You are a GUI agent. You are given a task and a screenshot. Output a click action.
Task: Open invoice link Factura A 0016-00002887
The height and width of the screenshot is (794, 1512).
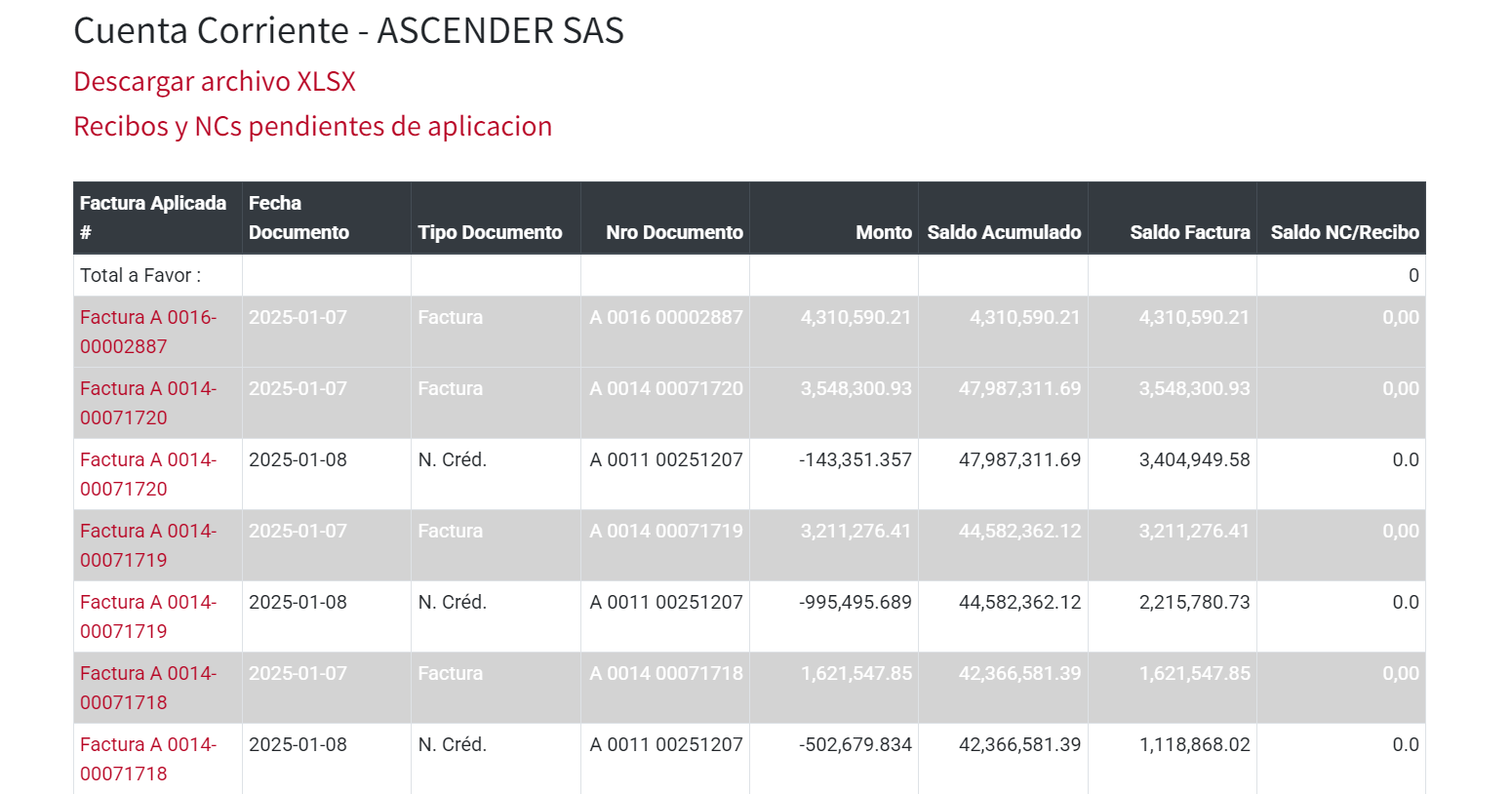point(147,332)
